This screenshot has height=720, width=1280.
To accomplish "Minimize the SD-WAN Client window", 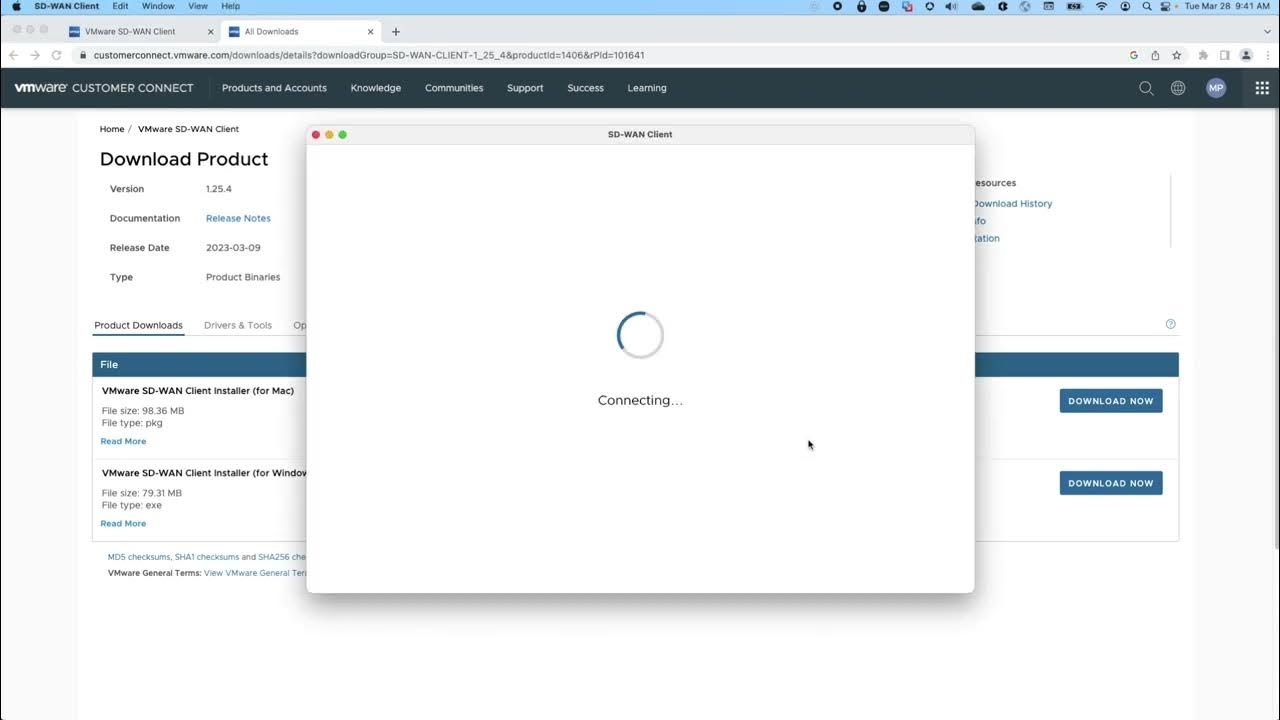I will coord(329,134).
